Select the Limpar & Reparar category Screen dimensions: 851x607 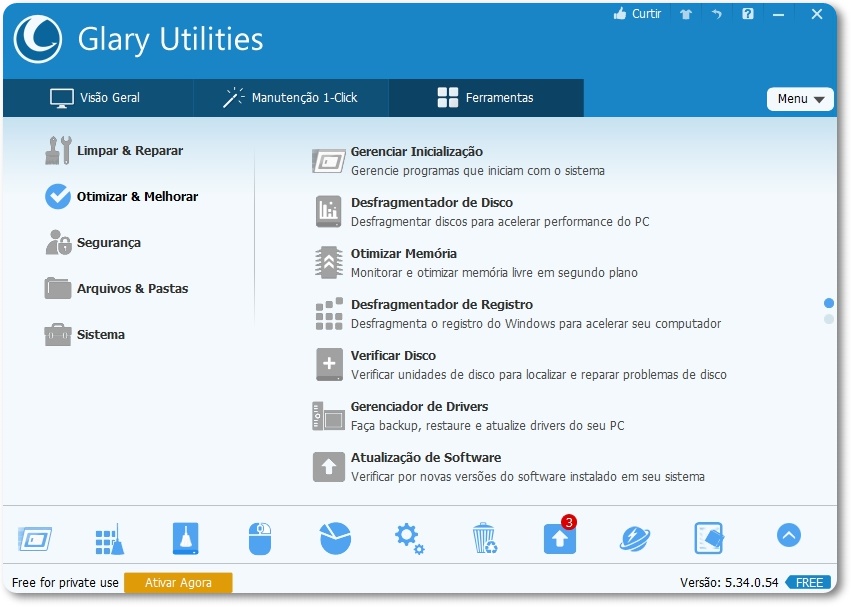[114, 150]
